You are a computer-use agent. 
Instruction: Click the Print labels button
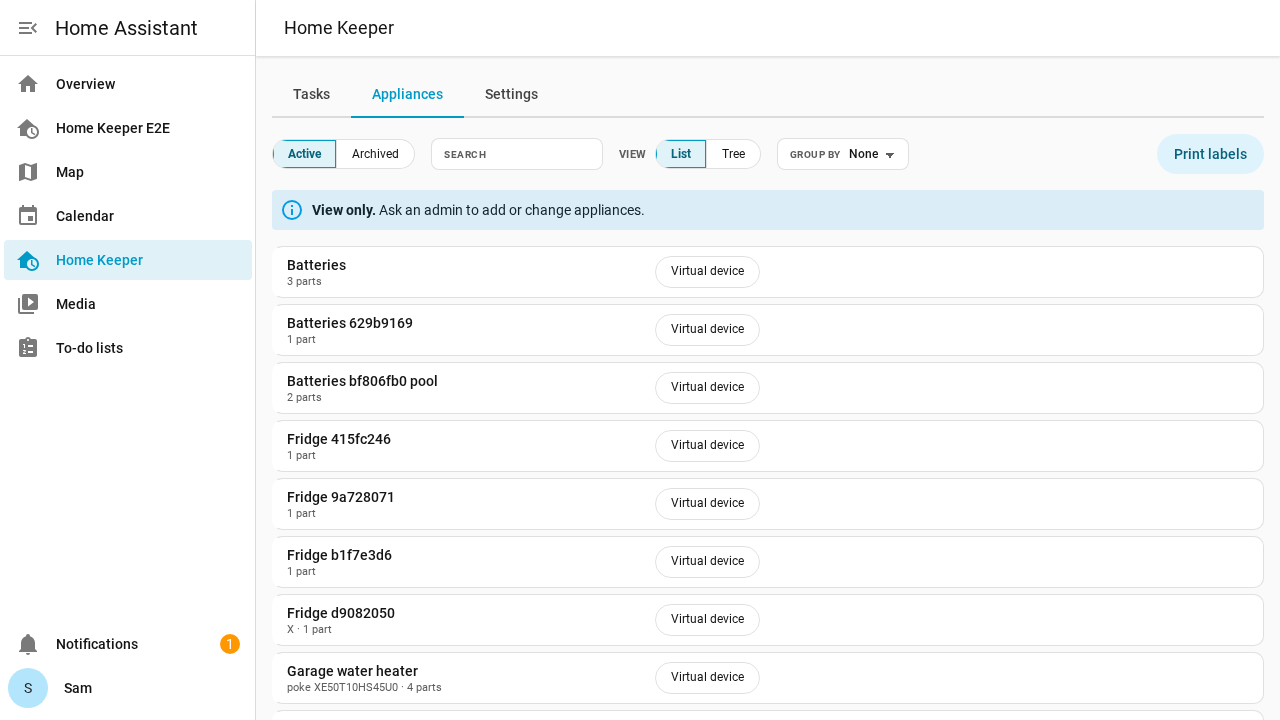[1210, 154]
